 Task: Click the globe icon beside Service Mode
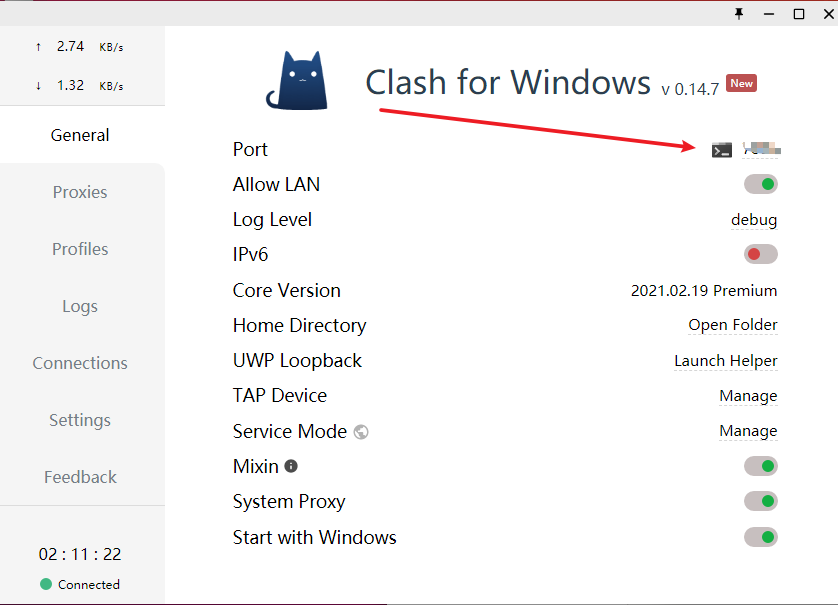(x=360, y=431)
